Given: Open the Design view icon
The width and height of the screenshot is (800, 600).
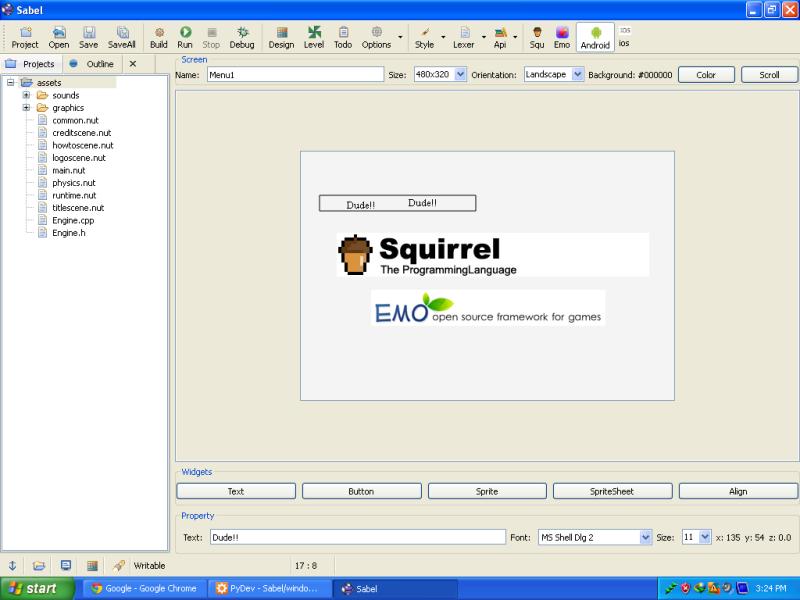Looking at the screenshot, I should pos(282,38).
